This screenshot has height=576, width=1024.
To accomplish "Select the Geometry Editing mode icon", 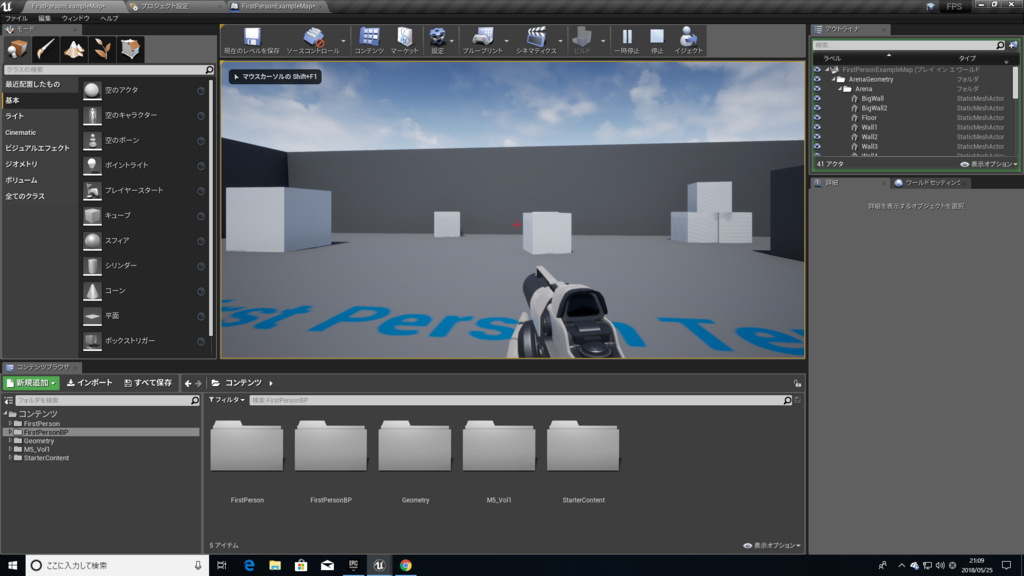I will coord(131,49).
